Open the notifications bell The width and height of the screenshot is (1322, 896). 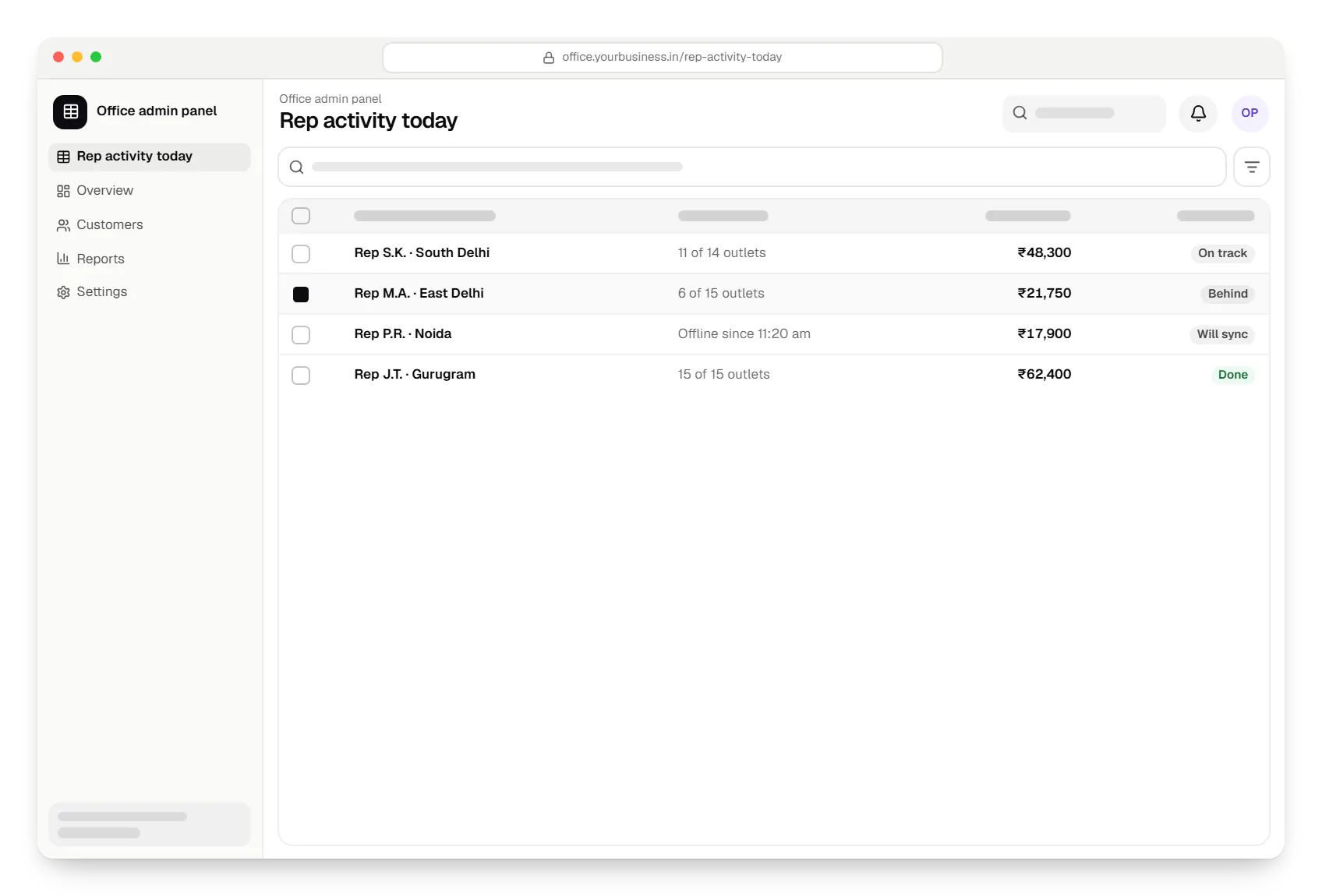[x=1198, y=113]
